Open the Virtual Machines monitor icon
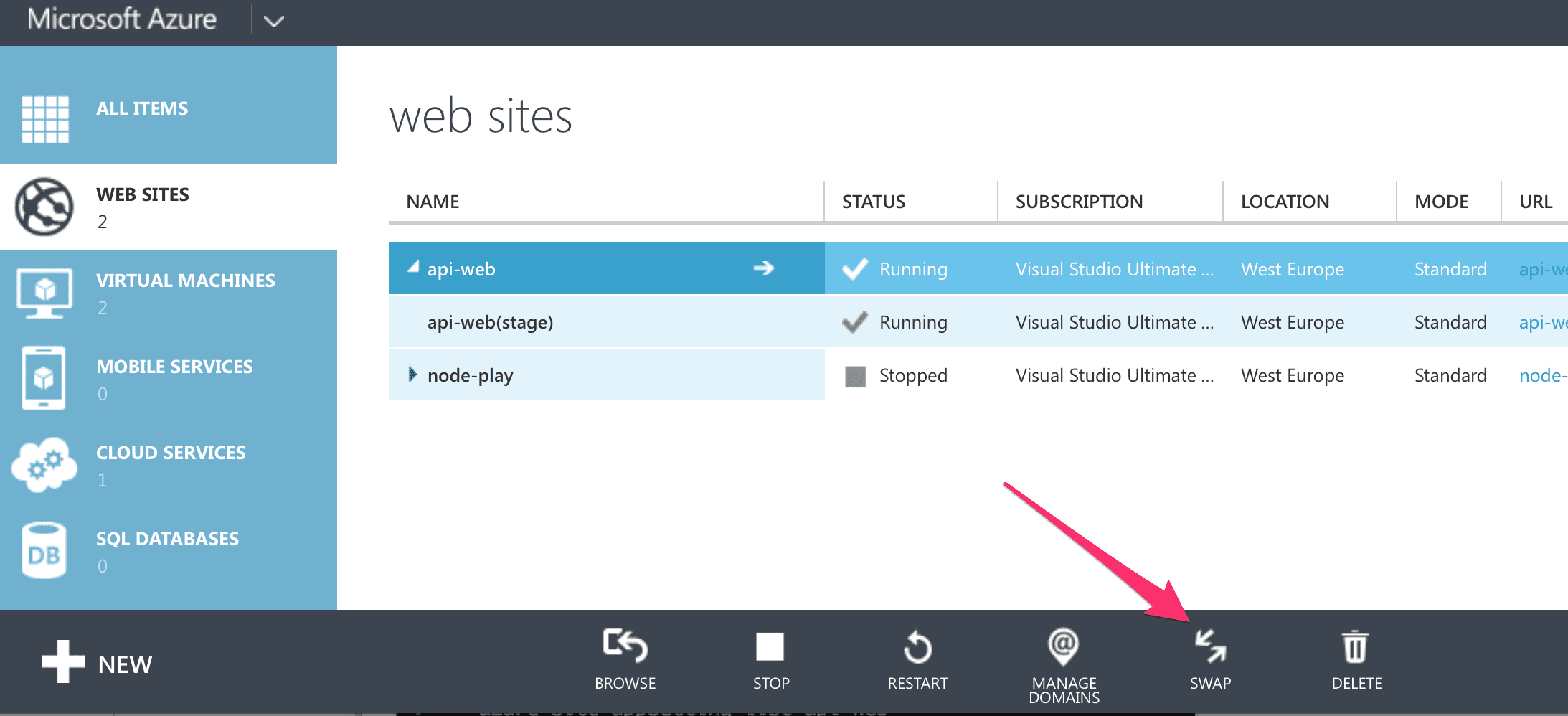Image resolution: width=1568 pixels, height=716 pixels. (x=44, y=293)
